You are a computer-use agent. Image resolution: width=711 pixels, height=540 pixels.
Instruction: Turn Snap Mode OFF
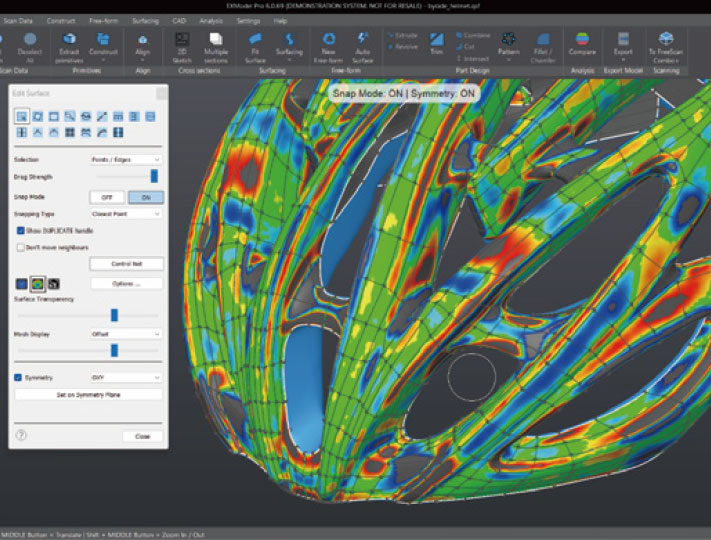(x=107, y=197)
